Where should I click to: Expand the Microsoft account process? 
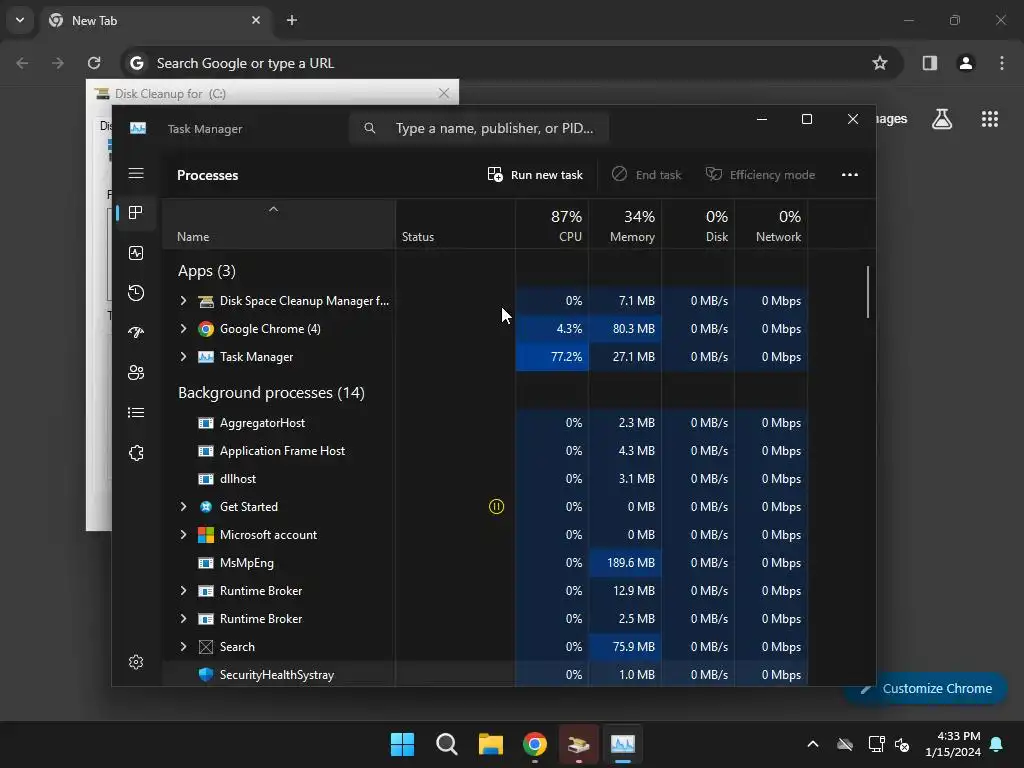[x=183, y=535]
